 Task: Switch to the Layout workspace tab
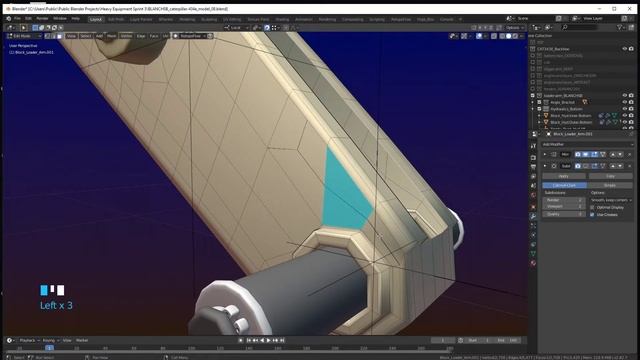point(96,19)
